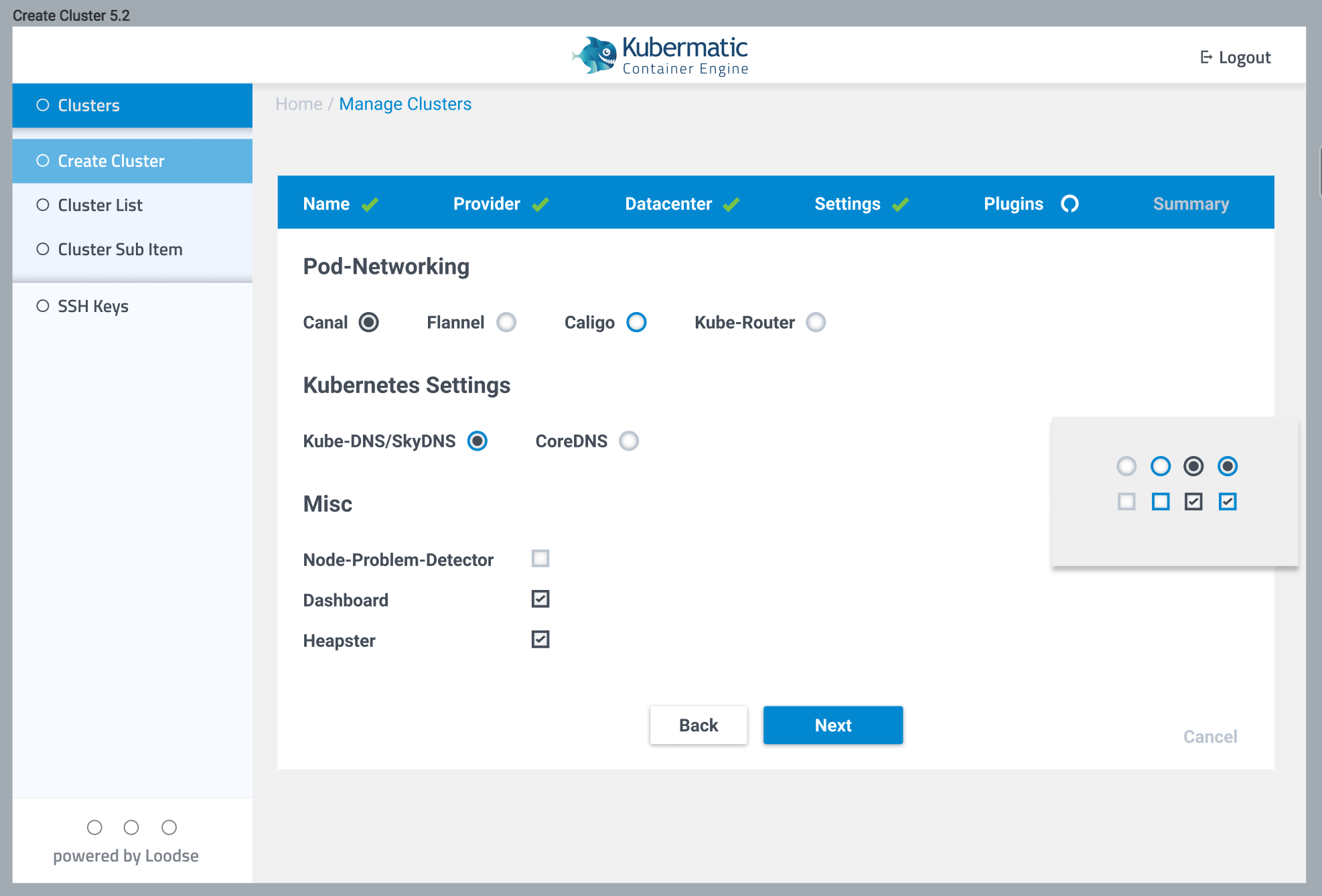Disable Heapster under Misc
Image resolution: width=1322 pixels, height=896 pixels.
point(540,640)
